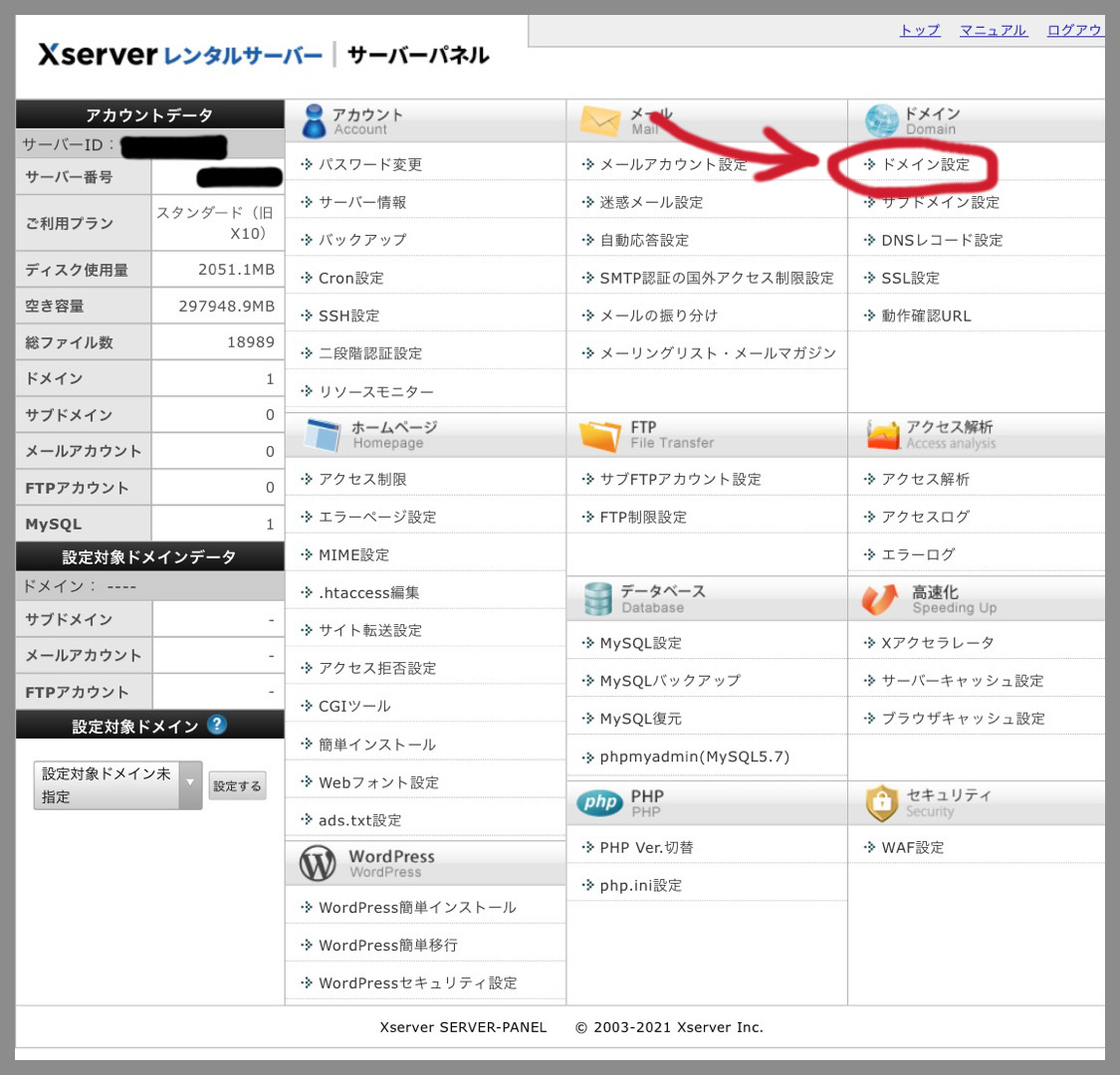Open サイト転送設定
Screen dimensions: 1120x1075
click(370, 631)
